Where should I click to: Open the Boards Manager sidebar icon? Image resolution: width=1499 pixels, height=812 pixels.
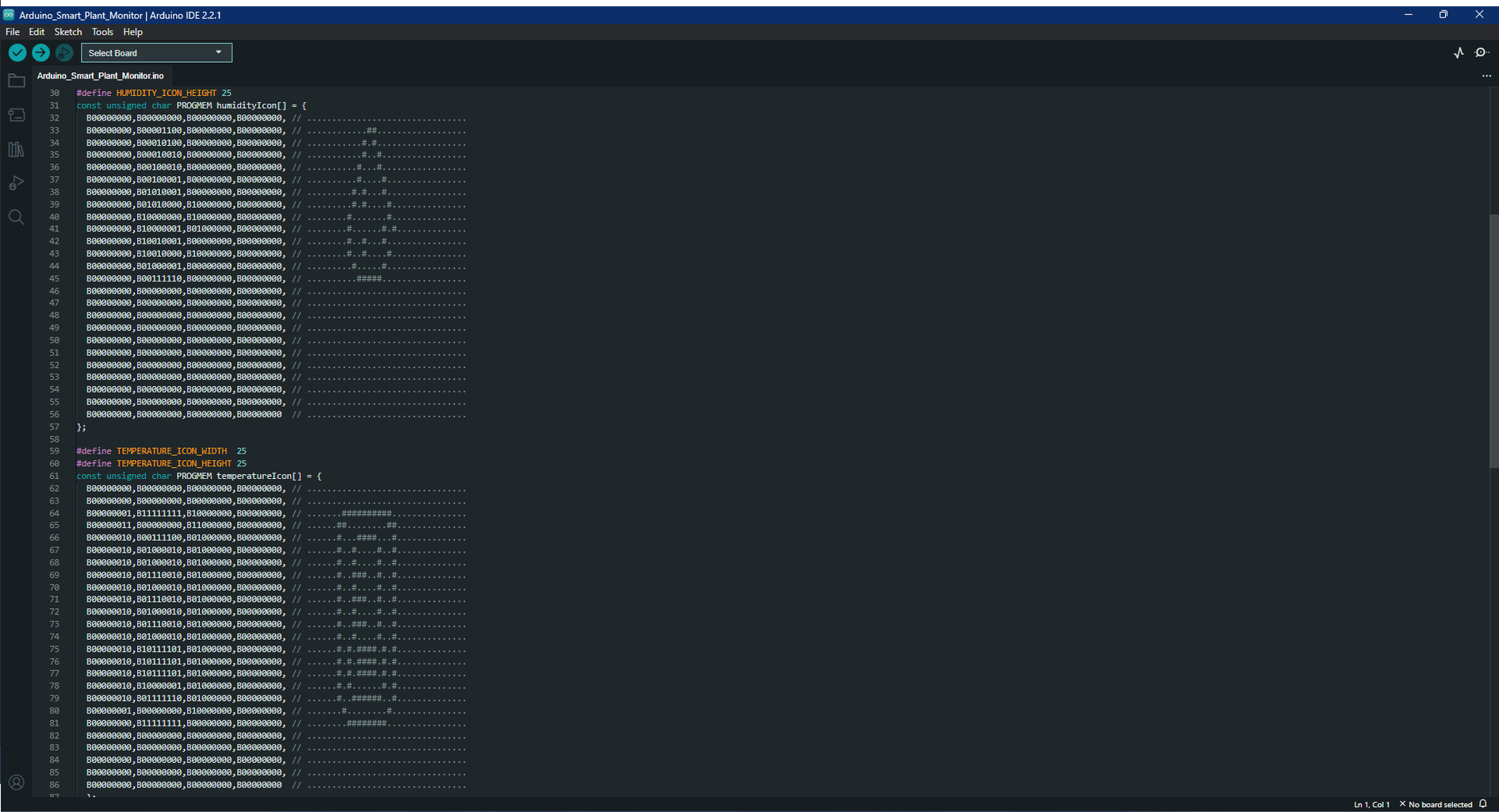16,115
